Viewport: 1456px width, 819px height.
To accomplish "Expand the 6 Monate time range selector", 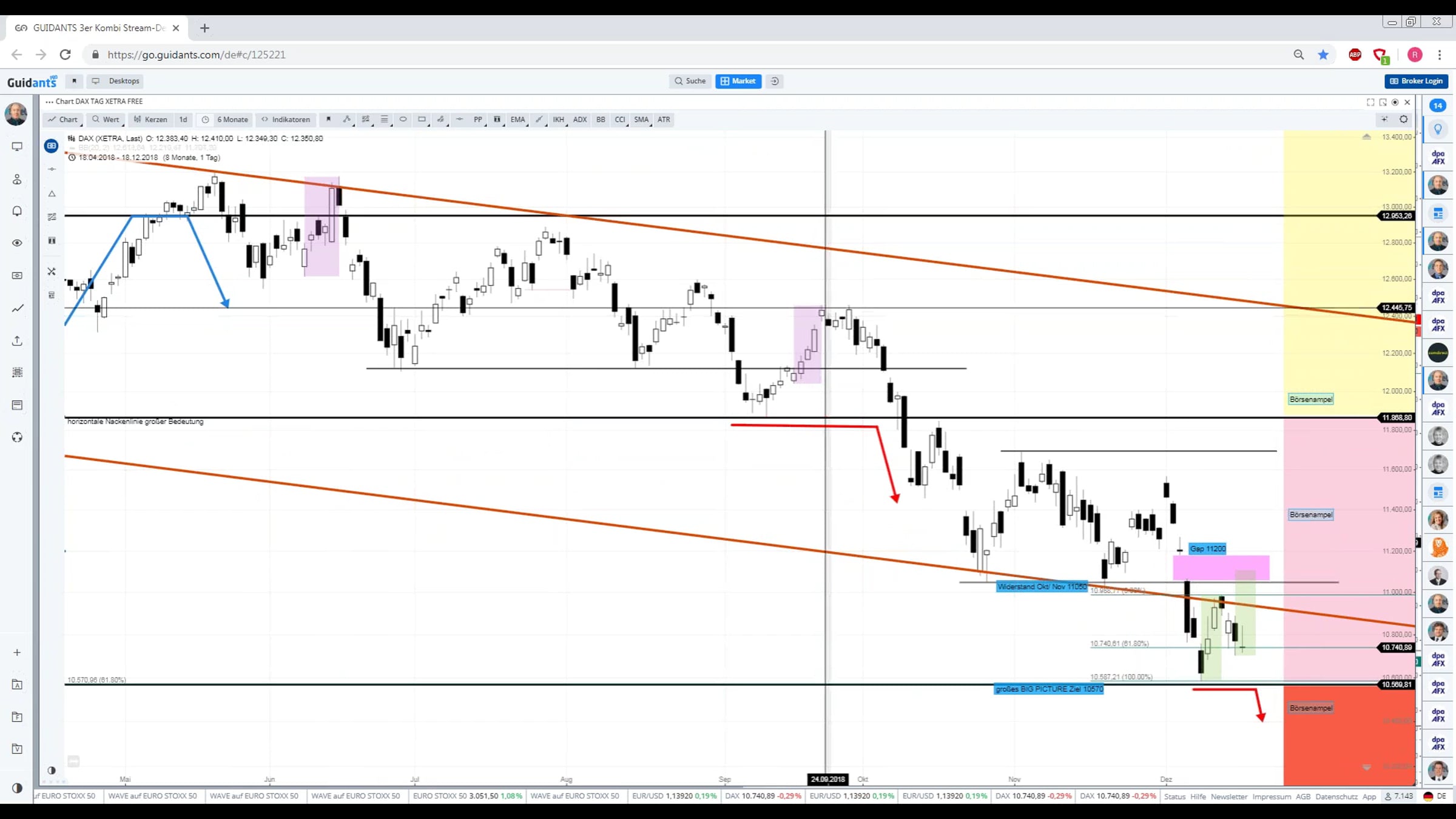I will click(225, 120).
